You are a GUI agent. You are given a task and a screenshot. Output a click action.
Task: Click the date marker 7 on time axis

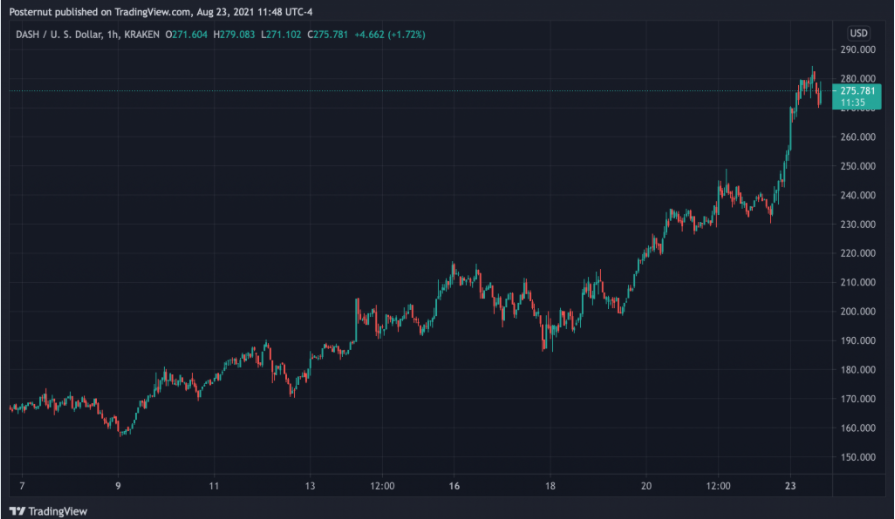click(22, 486)
